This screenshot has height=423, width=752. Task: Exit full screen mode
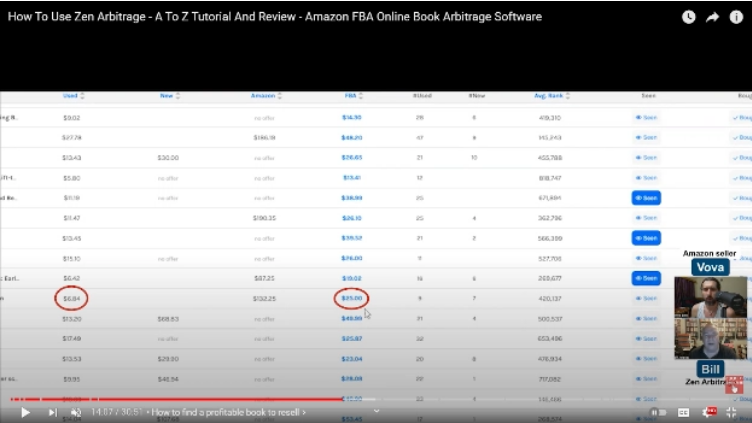(731, 412)
